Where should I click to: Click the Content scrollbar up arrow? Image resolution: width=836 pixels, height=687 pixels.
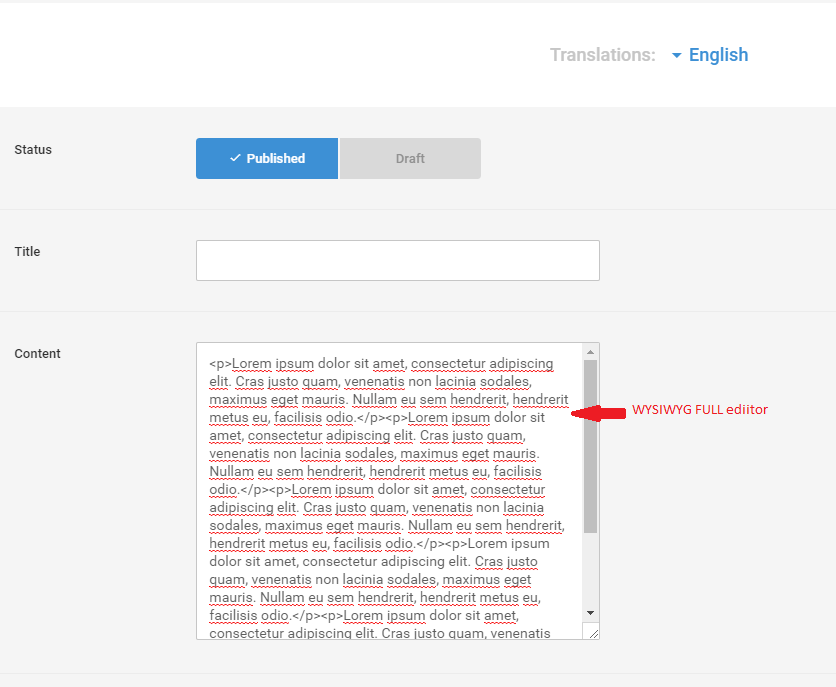point(590,352)
